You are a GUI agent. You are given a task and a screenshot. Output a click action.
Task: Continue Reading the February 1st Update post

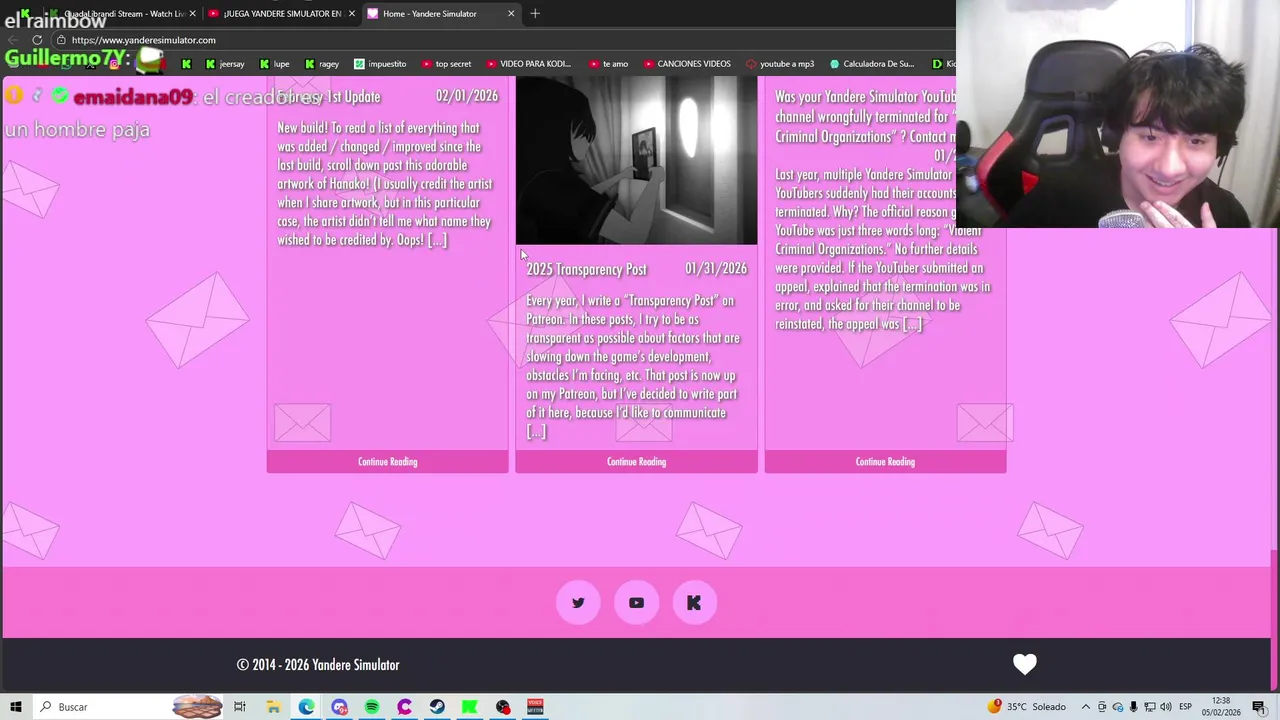(x=387, y=462)
